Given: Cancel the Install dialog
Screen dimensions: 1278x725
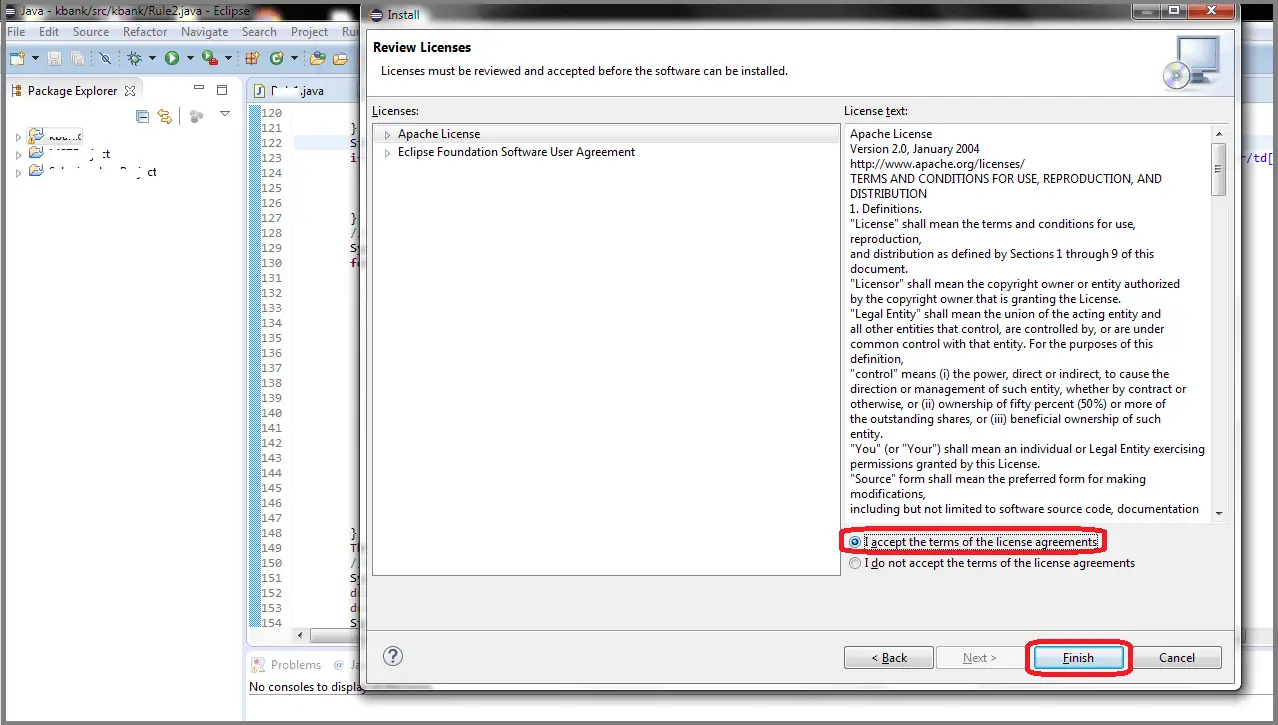Looking at the screenshot, I should [x=1177, y=657].
